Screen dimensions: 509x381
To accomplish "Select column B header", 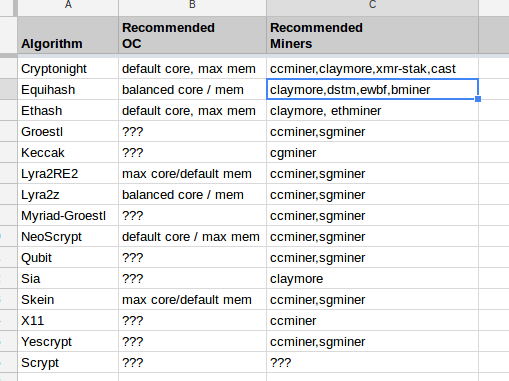I will (192, 7).
